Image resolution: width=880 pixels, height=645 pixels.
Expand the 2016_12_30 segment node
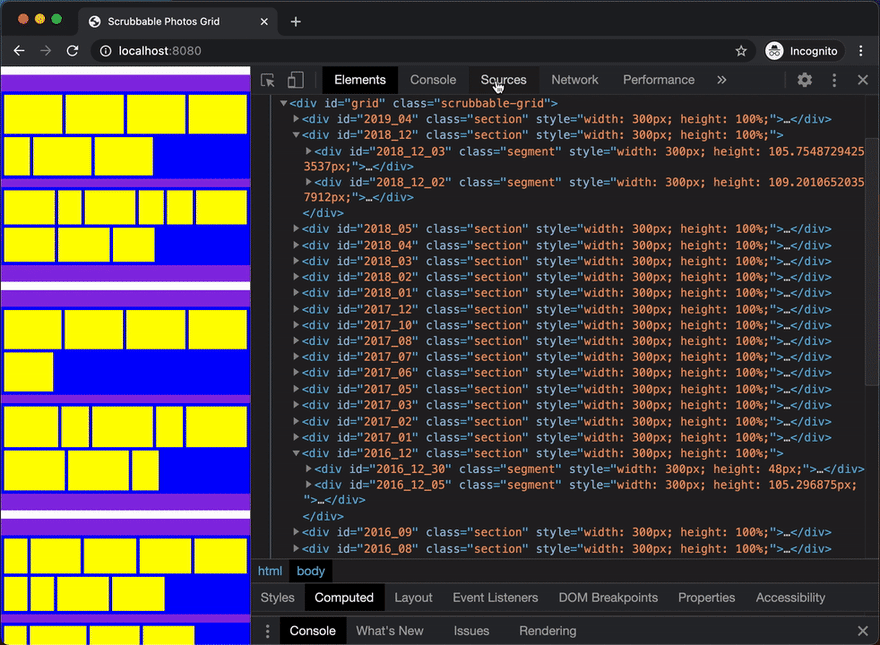(308, 469)
